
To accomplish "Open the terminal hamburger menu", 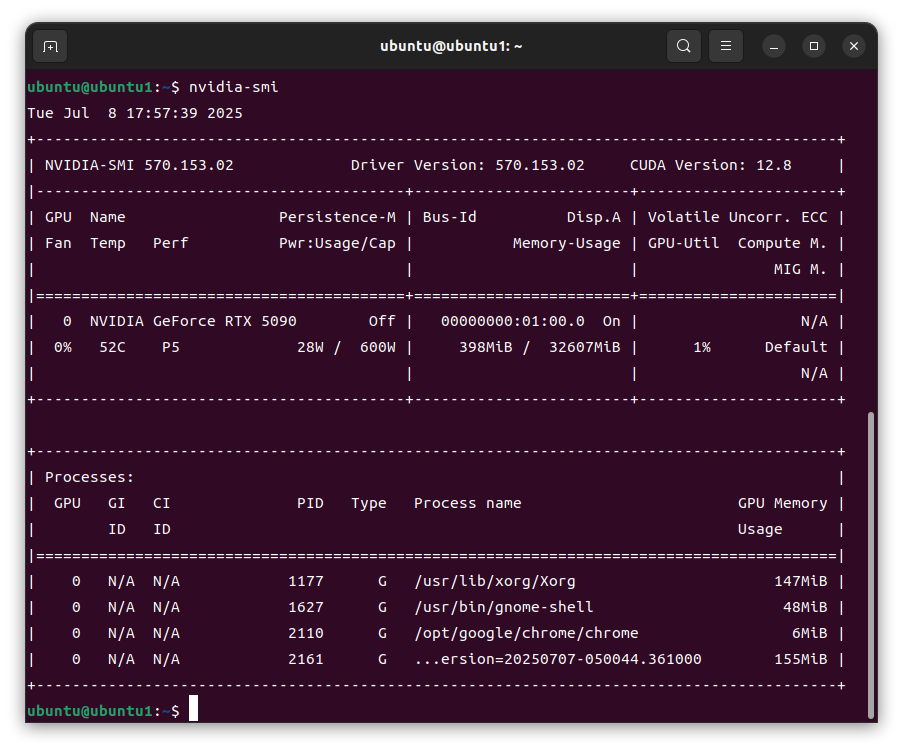I will point(726,46).
